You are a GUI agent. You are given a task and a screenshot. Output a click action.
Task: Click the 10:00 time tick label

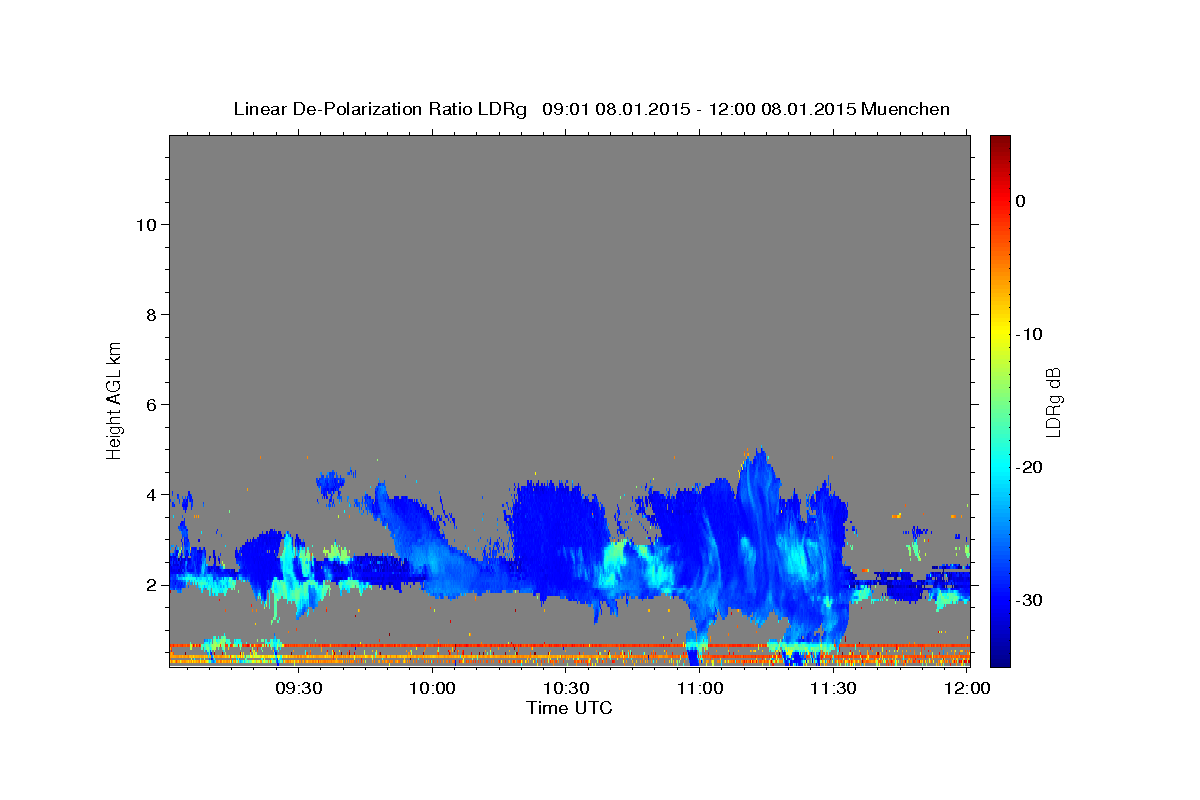(x=433, y=688)
